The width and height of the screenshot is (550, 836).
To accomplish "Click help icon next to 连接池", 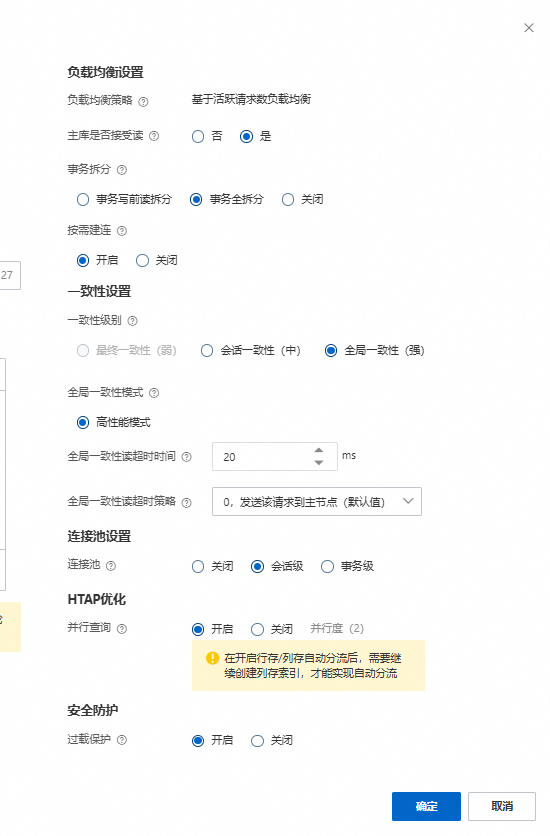I will pos(111,566).
